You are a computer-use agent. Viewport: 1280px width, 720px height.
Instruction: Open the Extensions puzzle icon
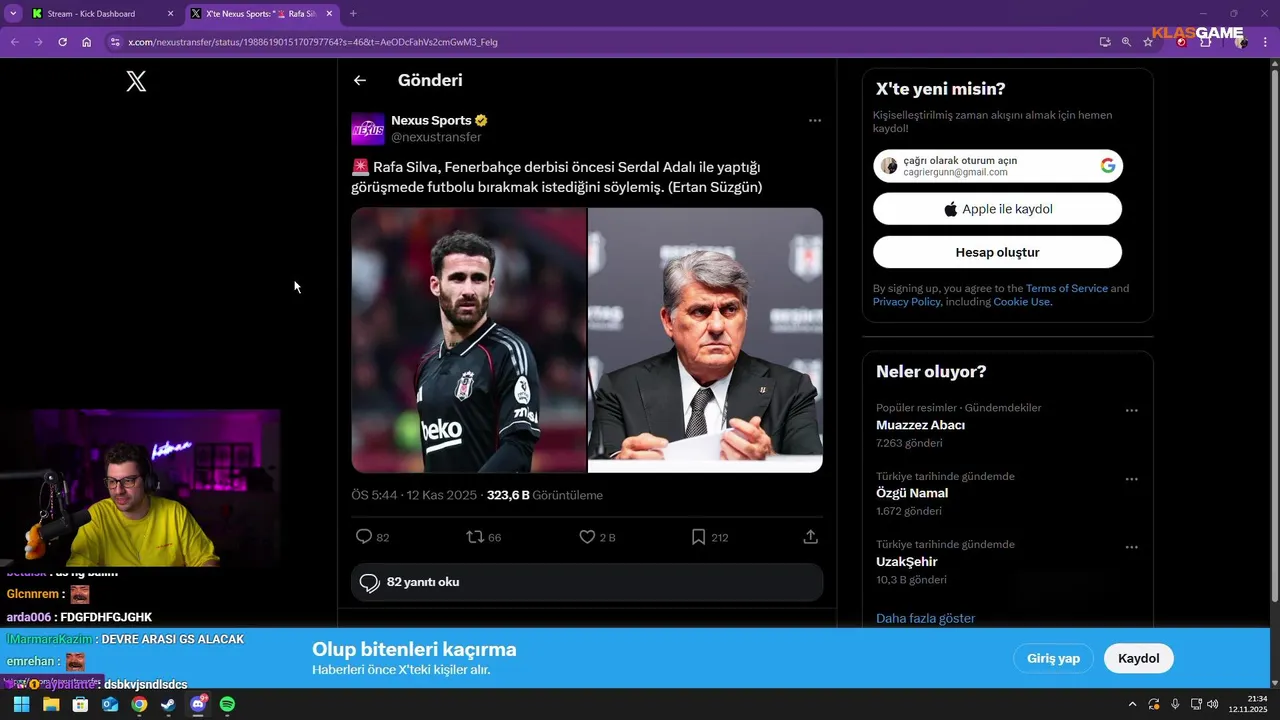pos(1206,42)
